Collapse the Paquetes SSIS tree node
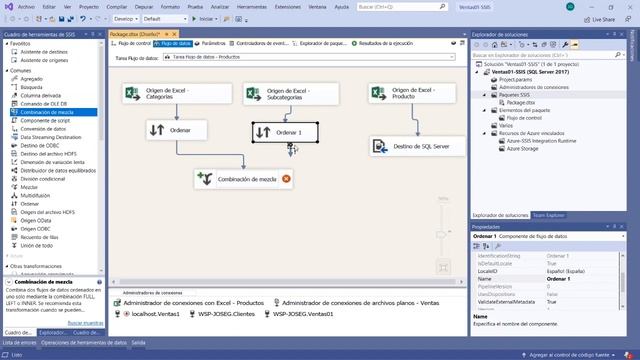 tap(485, 95)
